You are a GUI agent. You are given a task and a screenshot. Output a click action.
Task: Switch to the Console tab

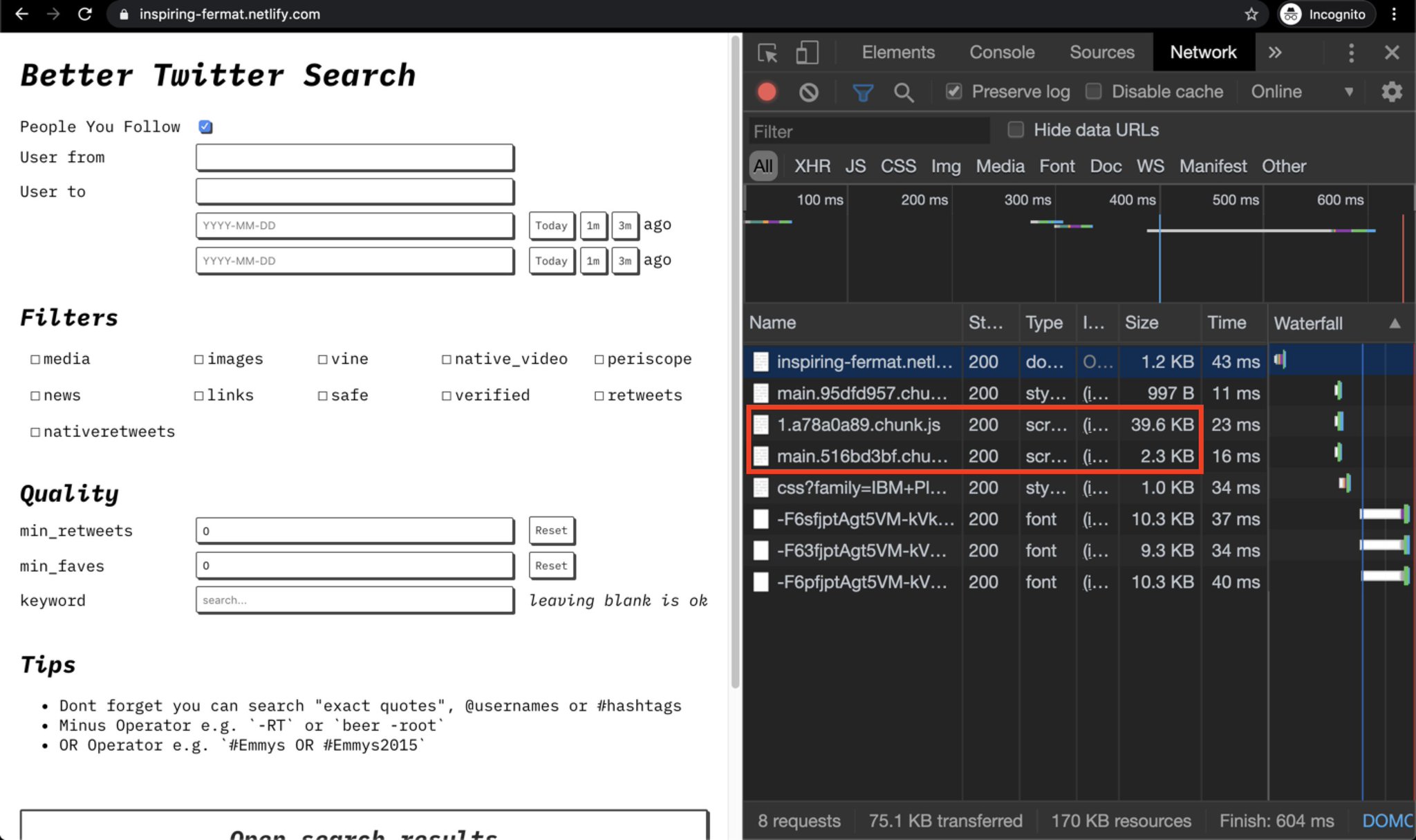point(1002,53)
